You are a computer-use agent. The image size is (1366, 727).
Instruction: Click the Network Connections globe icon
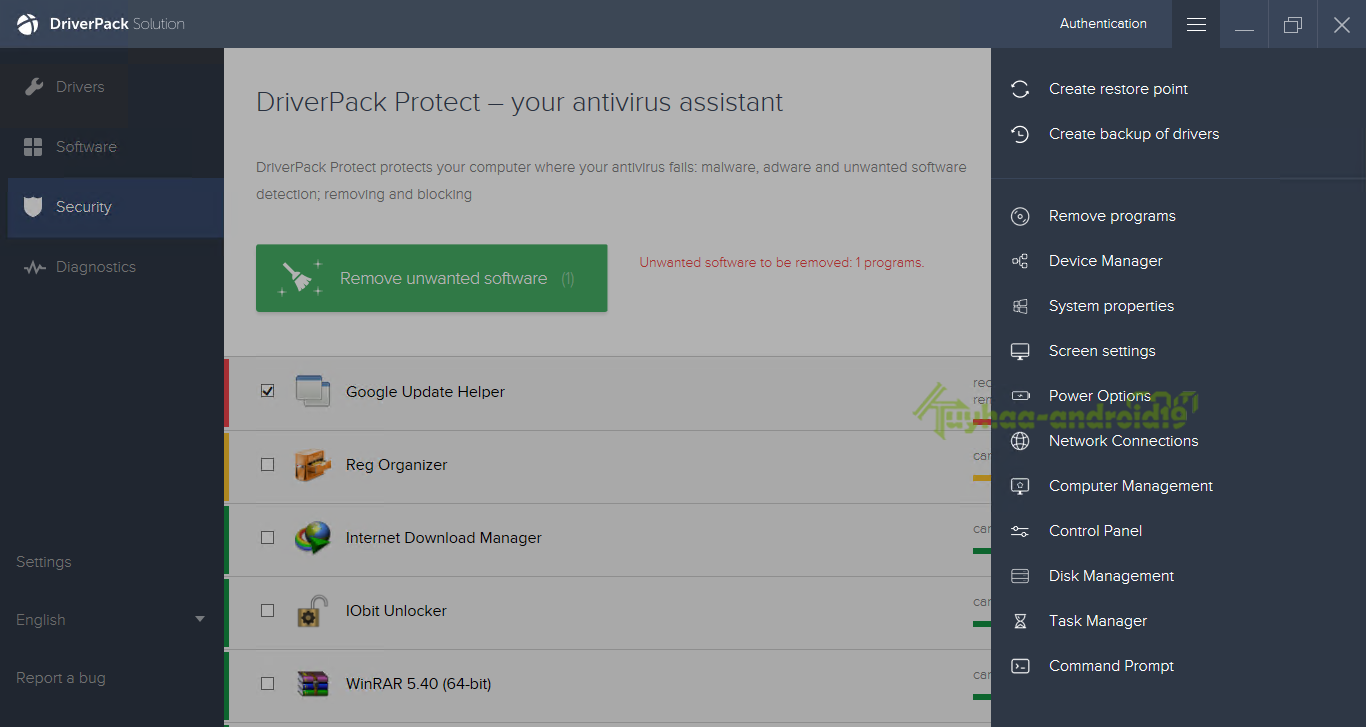point(1020,441)
